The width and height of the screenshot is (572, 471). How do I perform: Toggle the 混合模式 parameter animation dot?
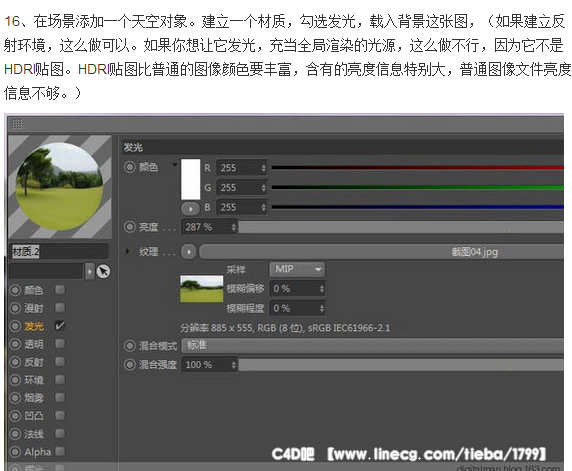[130, 345]
